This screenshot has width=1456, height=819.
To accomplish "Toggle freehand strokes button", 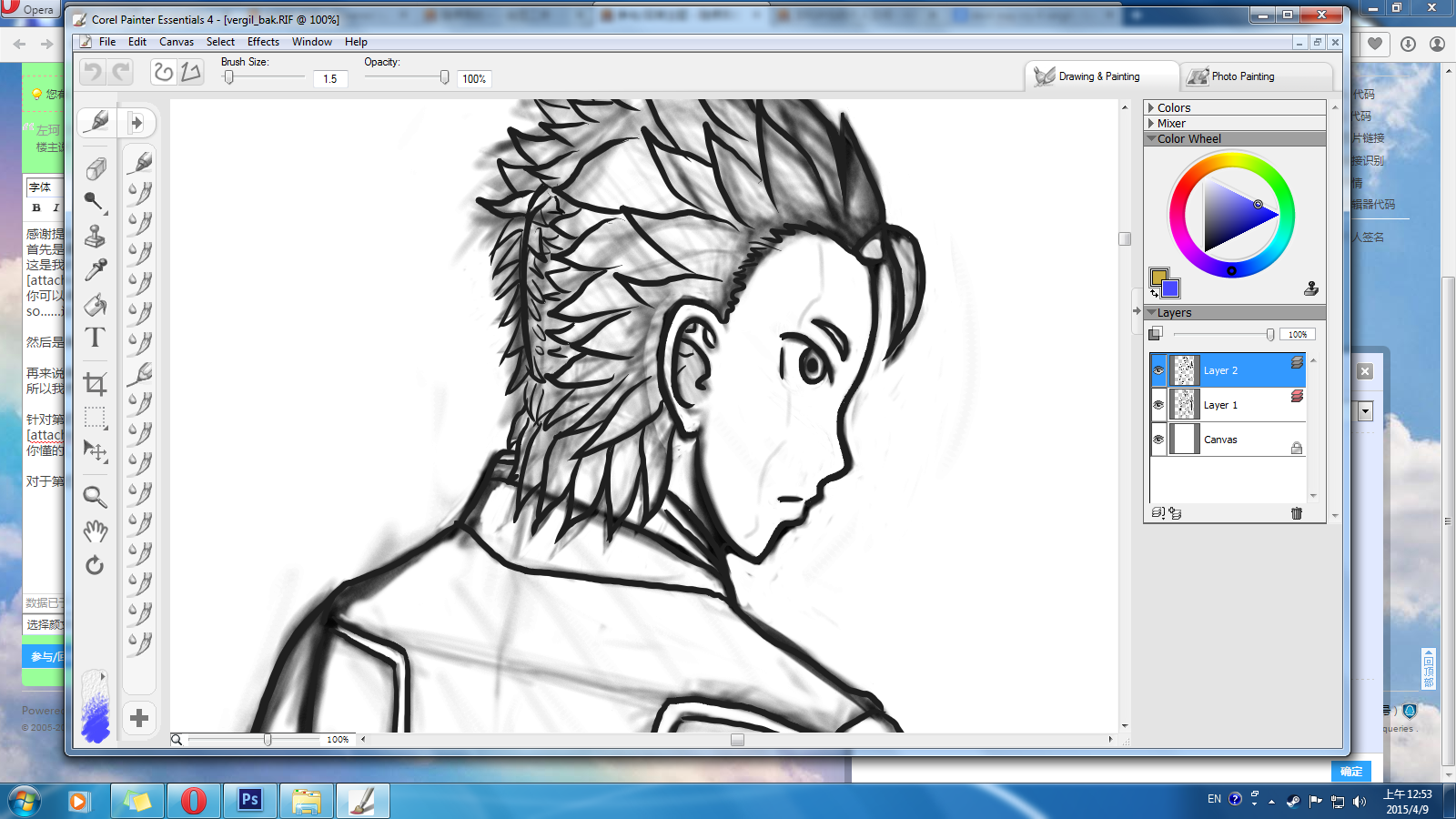I will (x=164, y=72).
